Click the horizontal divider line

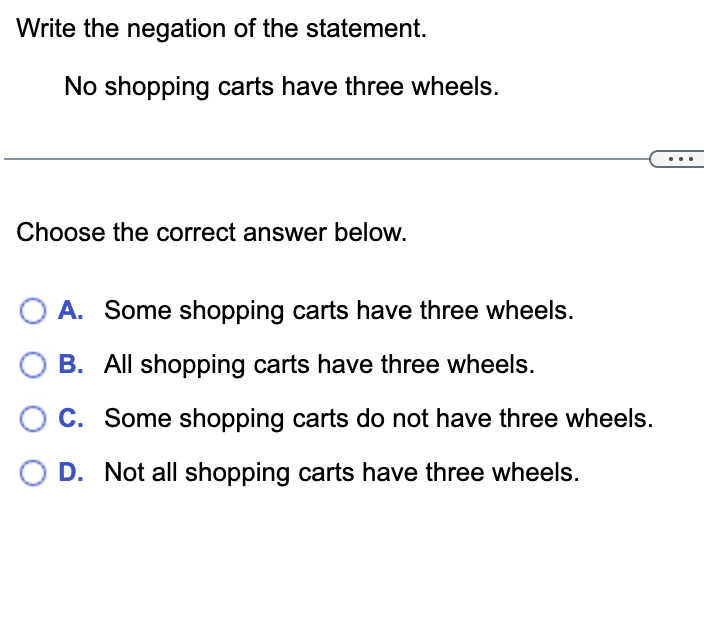coord(326,159)
